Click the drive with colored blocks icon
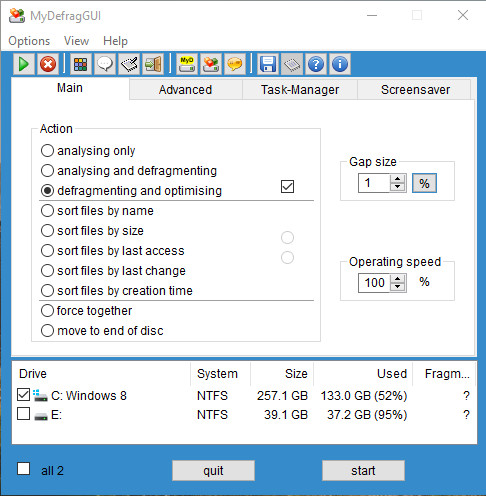The image size is (486, 496). click(x=211, y=64)
